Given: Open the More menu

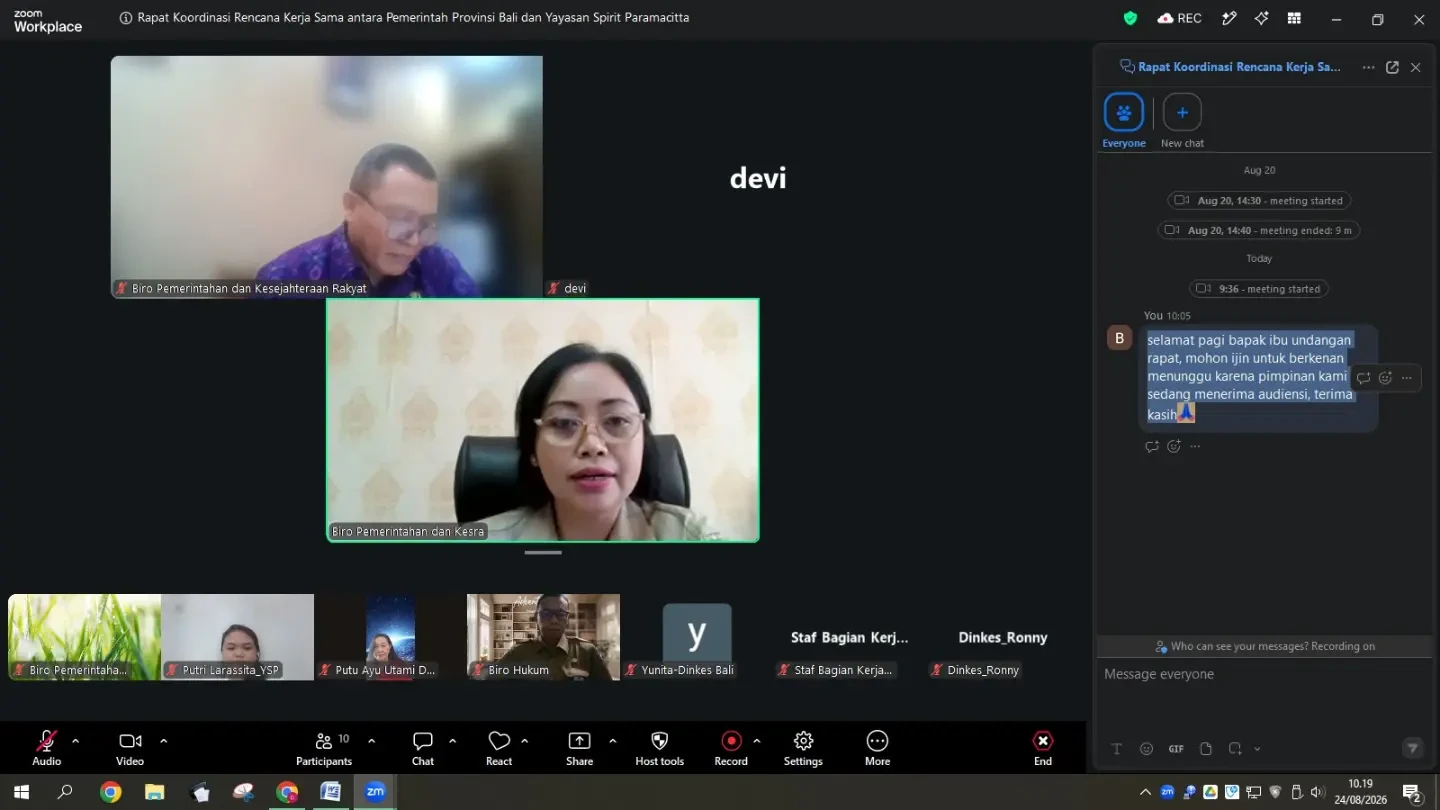Looking at the screenshot, I should pyautogui.click(x=877, y=741).
